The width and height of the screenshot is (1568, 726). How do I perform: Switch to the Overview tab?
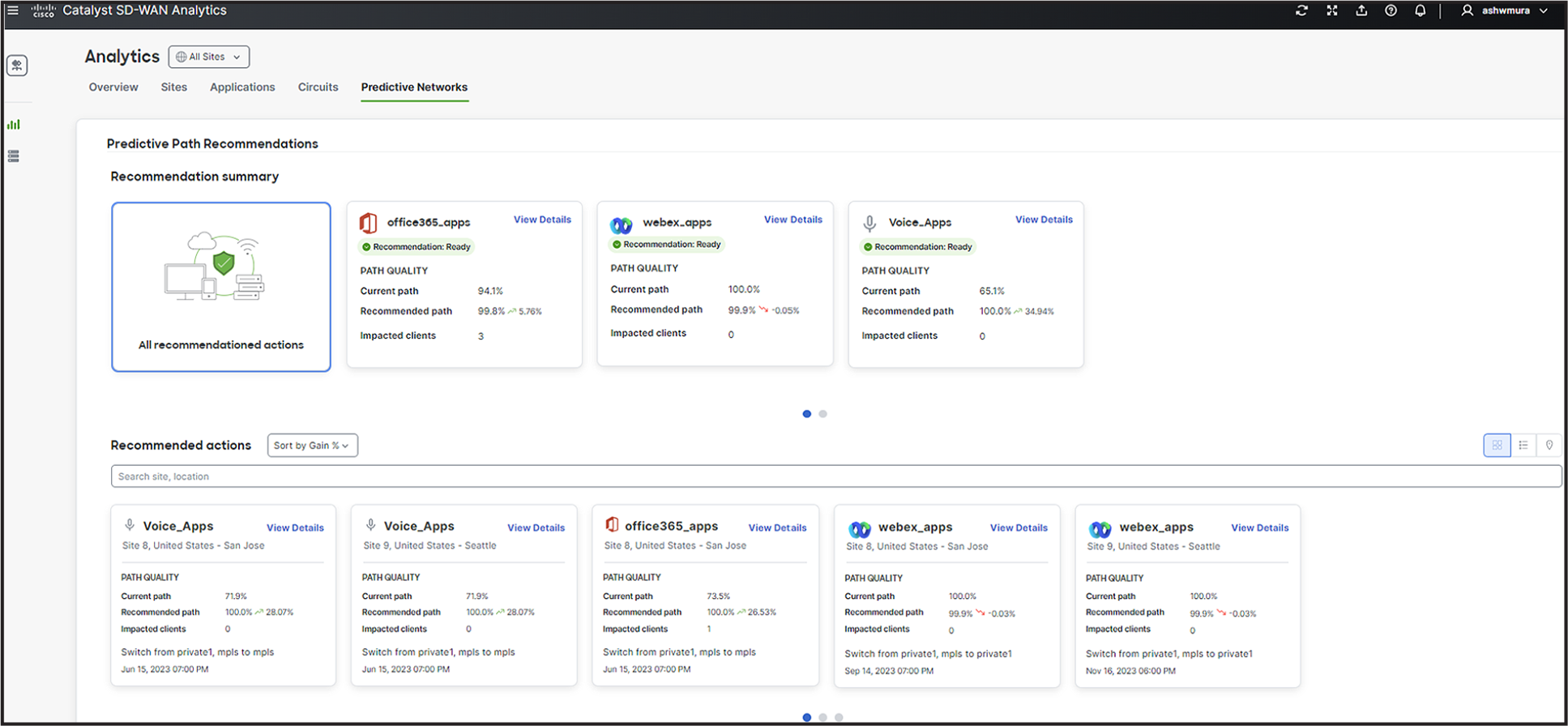tap(113, 87)
